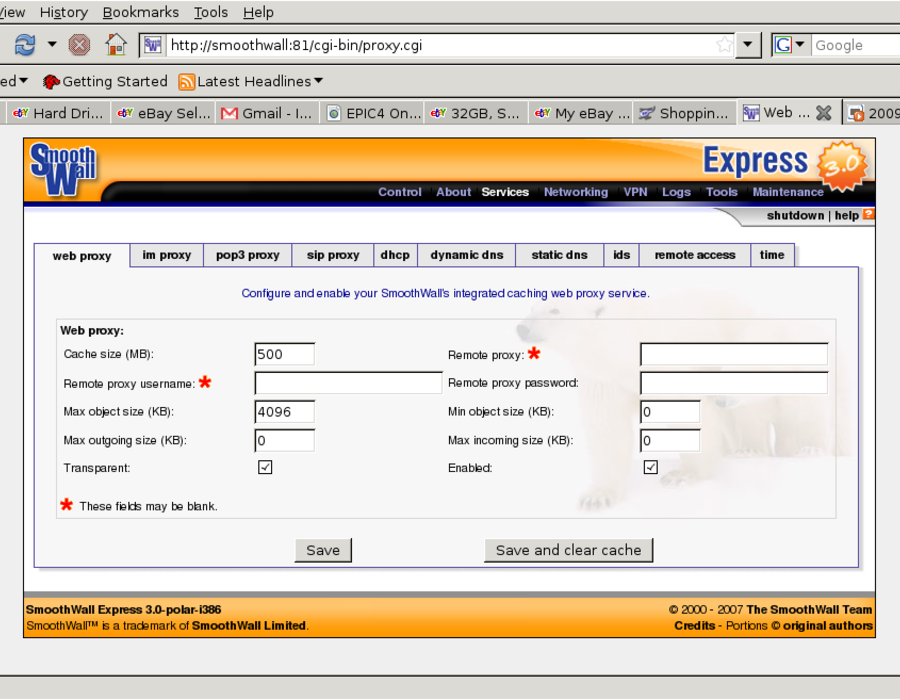Open the Control section
Viewport: 900px width, 700px height.
[399, 192]
